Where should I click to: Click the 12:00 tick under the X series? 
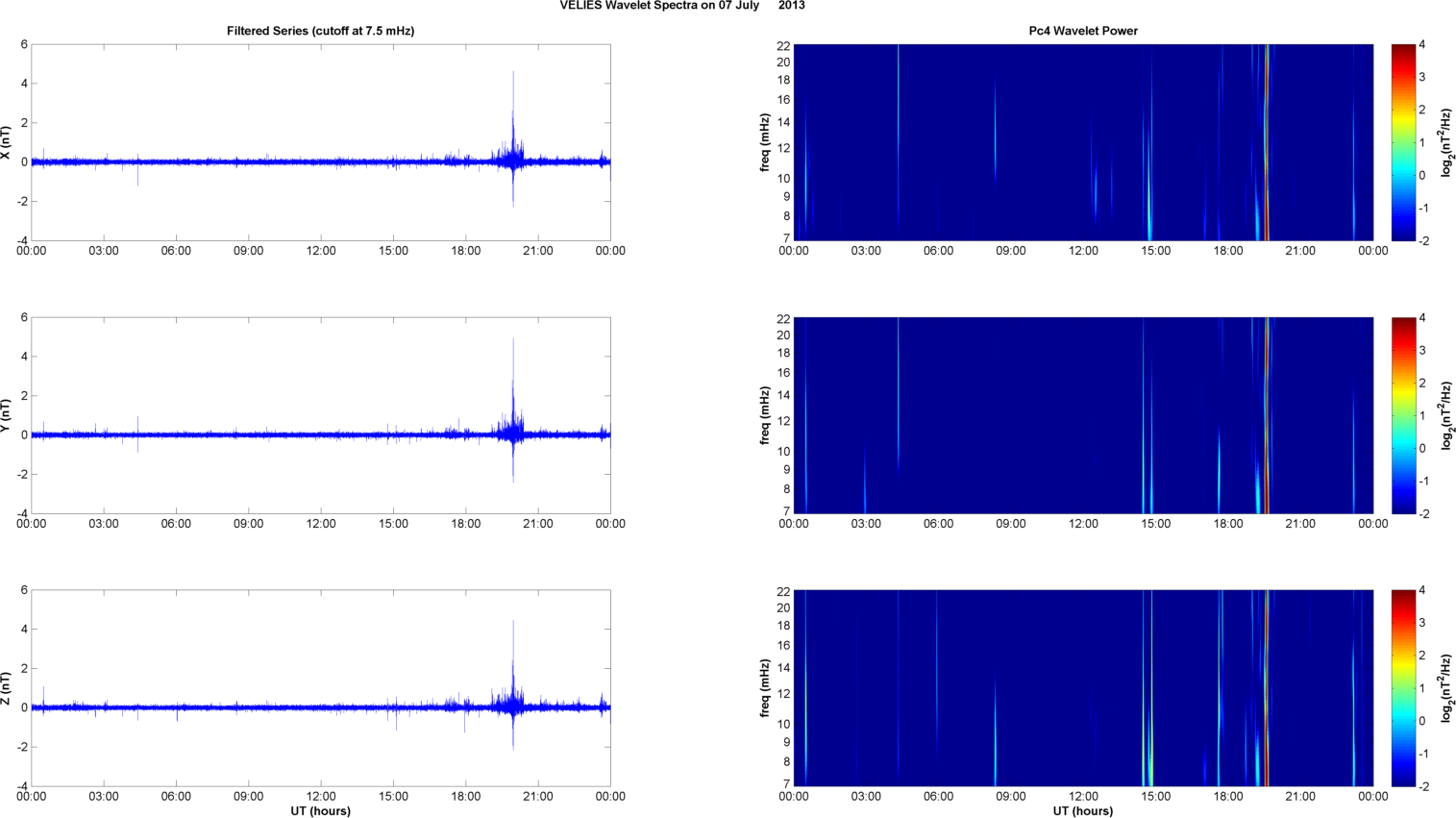(x=321, y=251)
